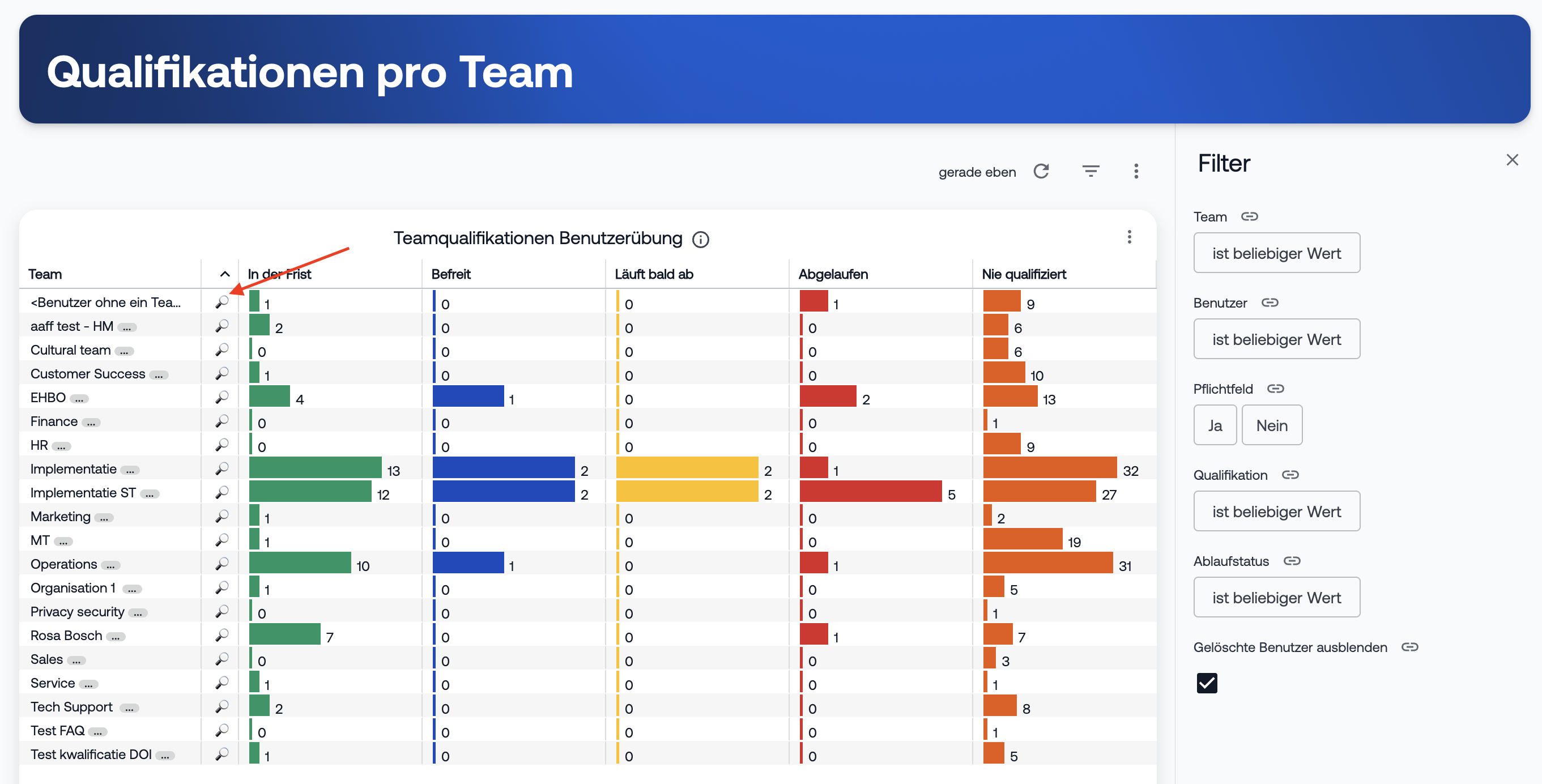Toggle the filter panel icon
1542x784 pixels.
coord(1090,172)
